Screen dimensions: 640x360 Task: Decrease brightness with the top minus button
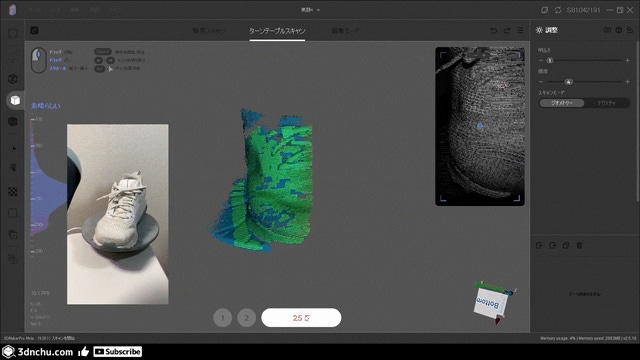541,60
